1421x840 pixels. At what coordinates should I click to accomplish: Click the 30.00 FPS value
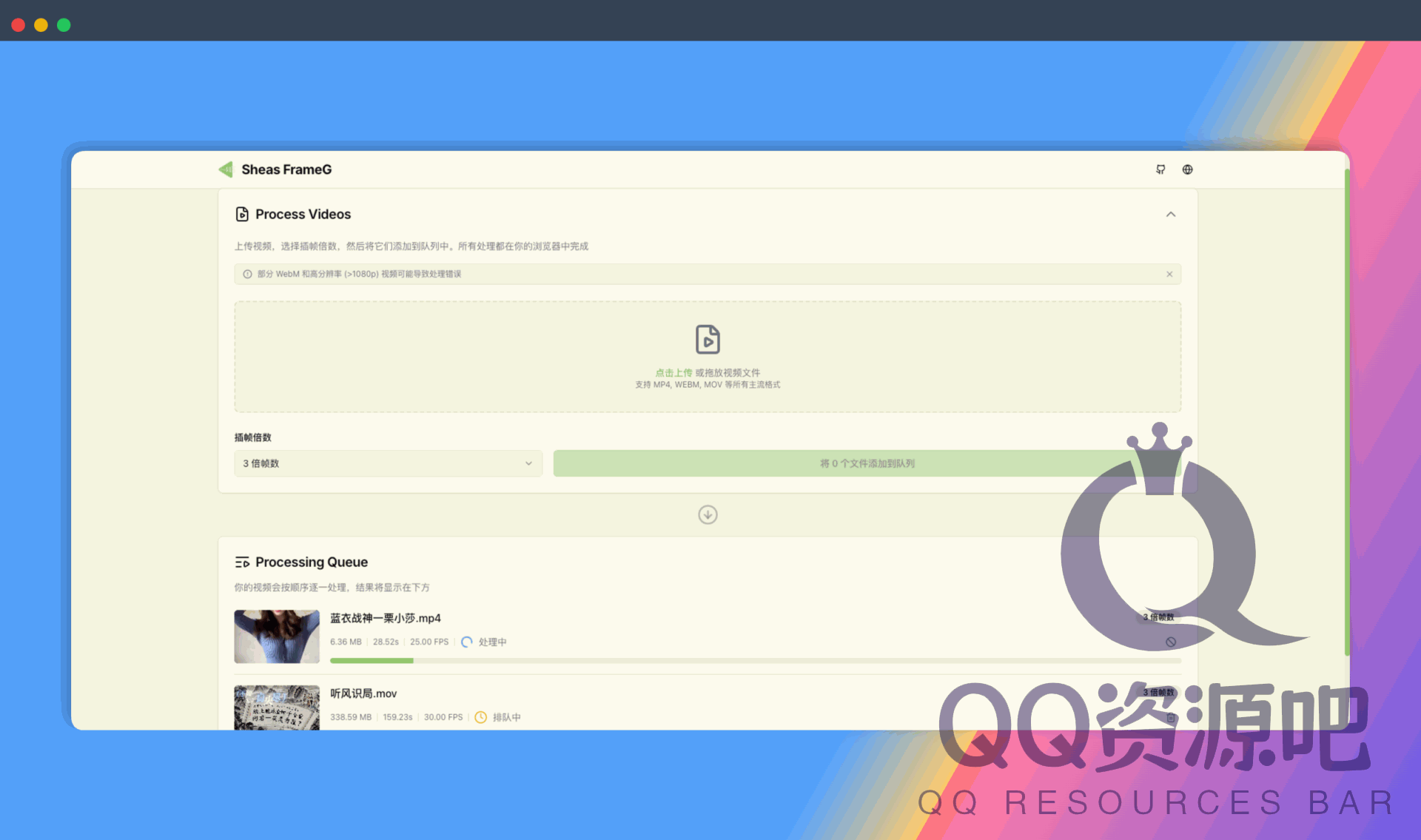coord(443,717)
